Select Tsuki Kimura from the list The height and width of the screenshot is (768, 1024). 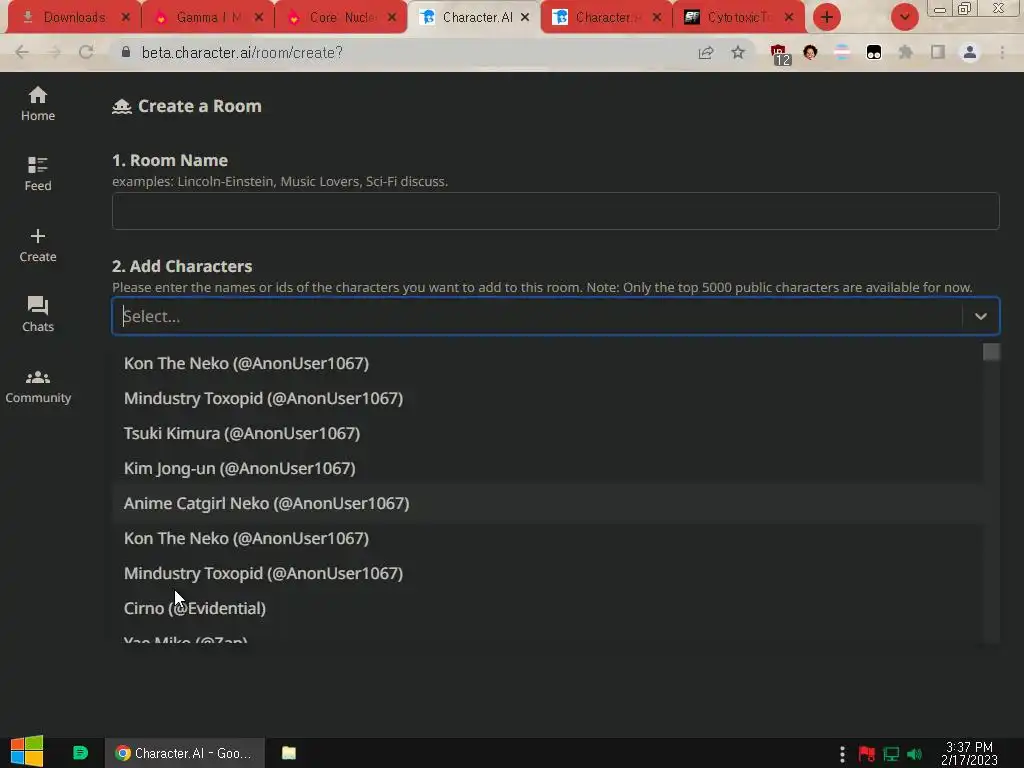point(547,433)
